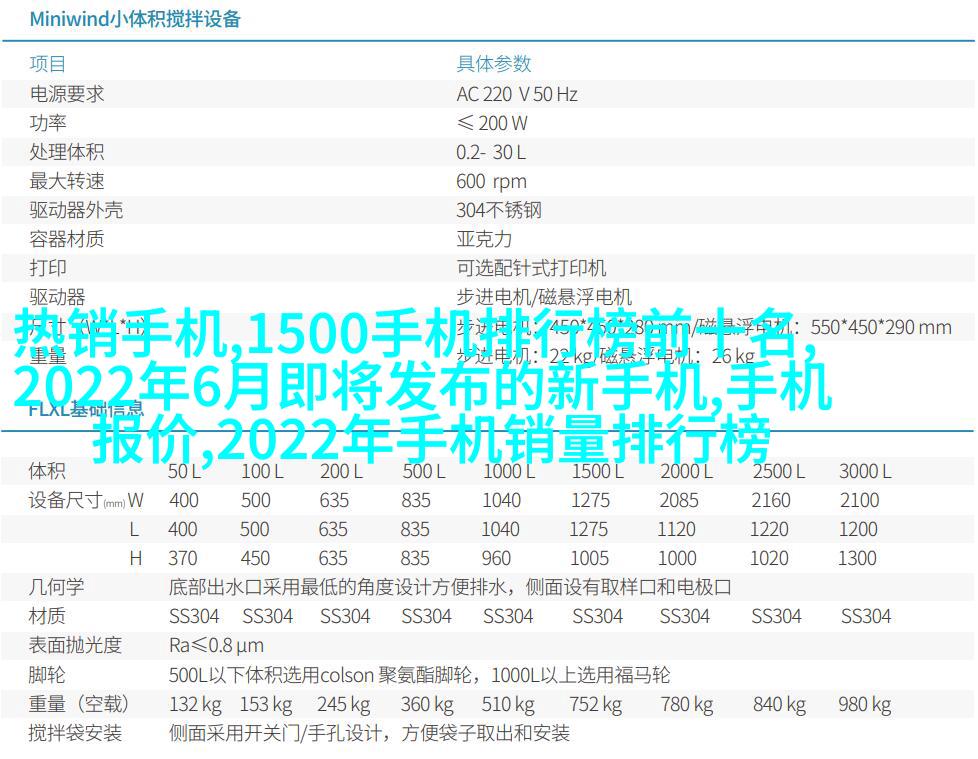Select the ≤ 200 W power value
Viewport: 978px width, 759px height.
pos(491,123)
